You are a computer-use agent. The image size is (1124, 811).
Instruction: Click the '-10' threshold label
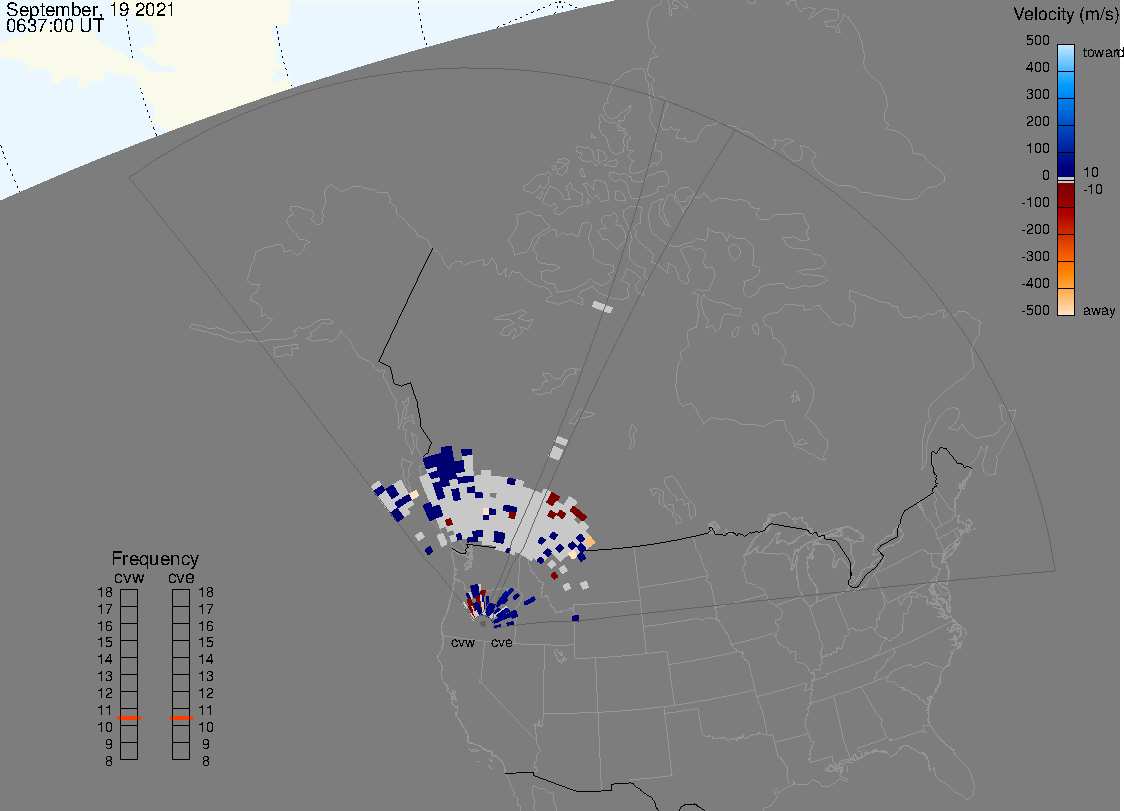[x=1092, y=189]
